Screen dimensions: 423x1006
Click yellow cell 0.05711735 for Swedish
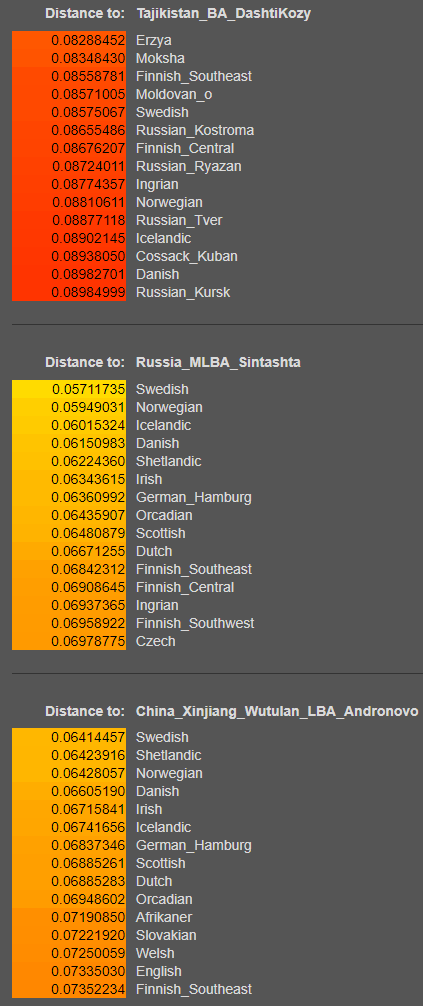[x=69, y=389]
